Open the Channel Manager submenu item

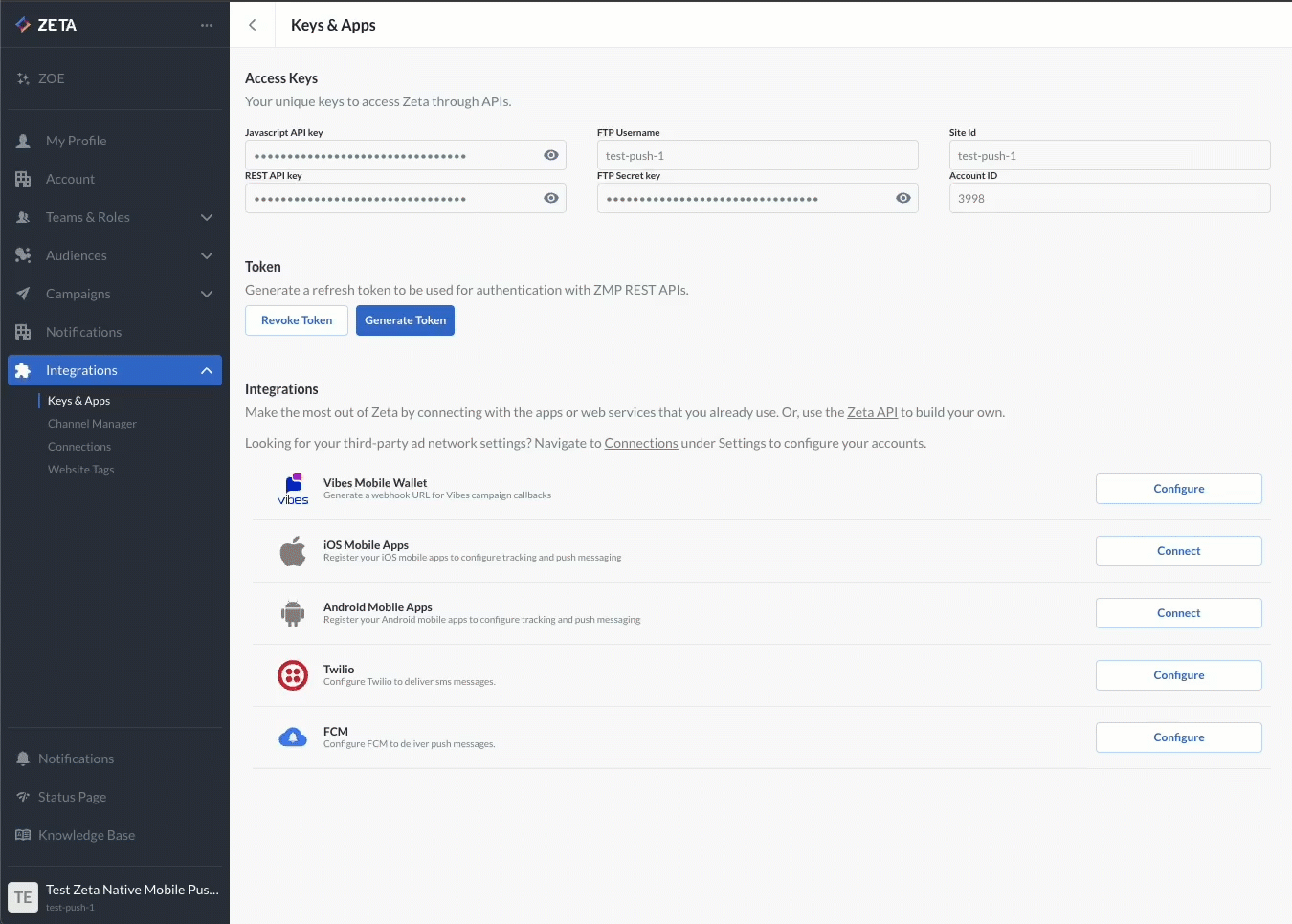click(92, 424)
